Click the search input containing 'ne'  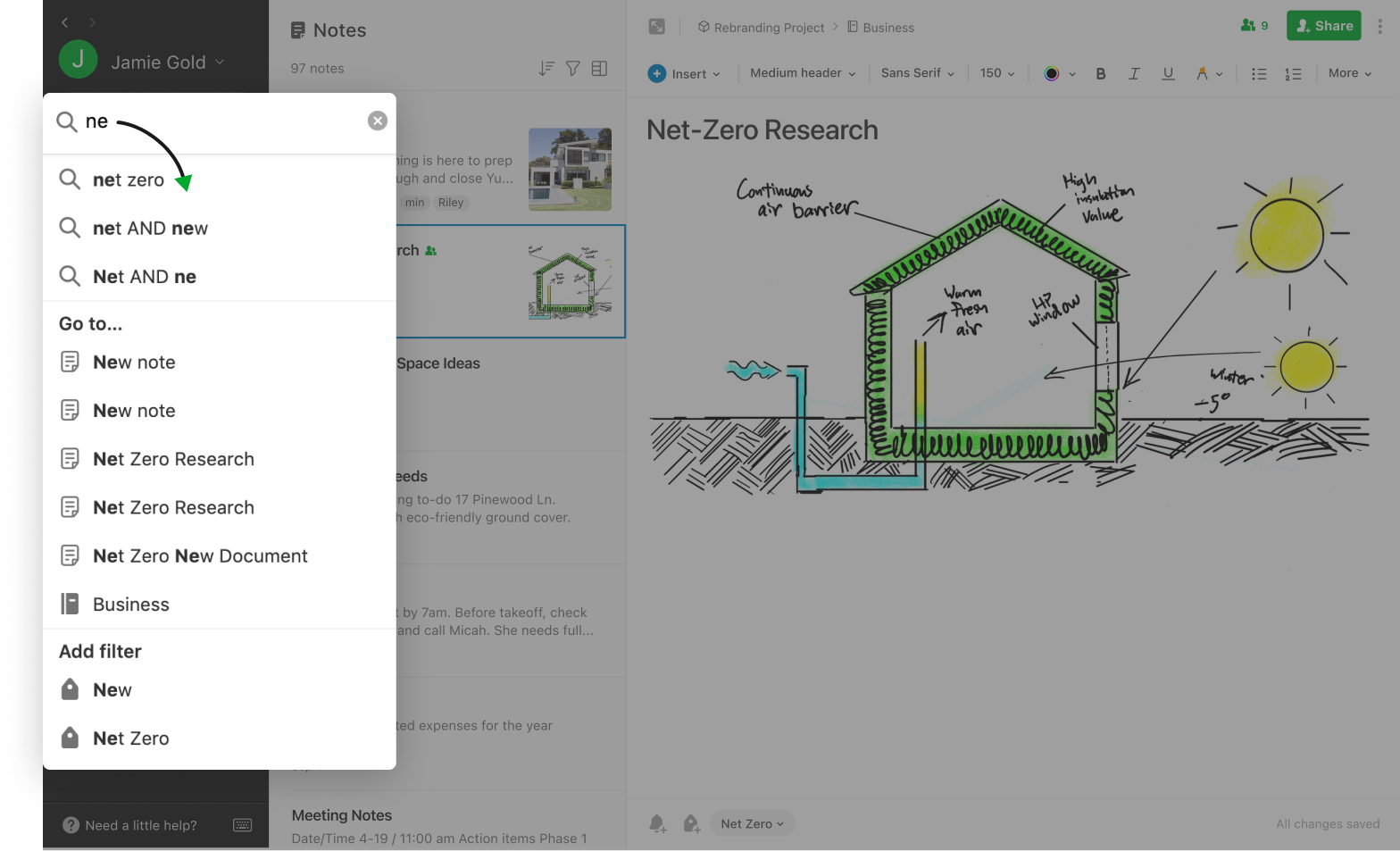(220, 121)
